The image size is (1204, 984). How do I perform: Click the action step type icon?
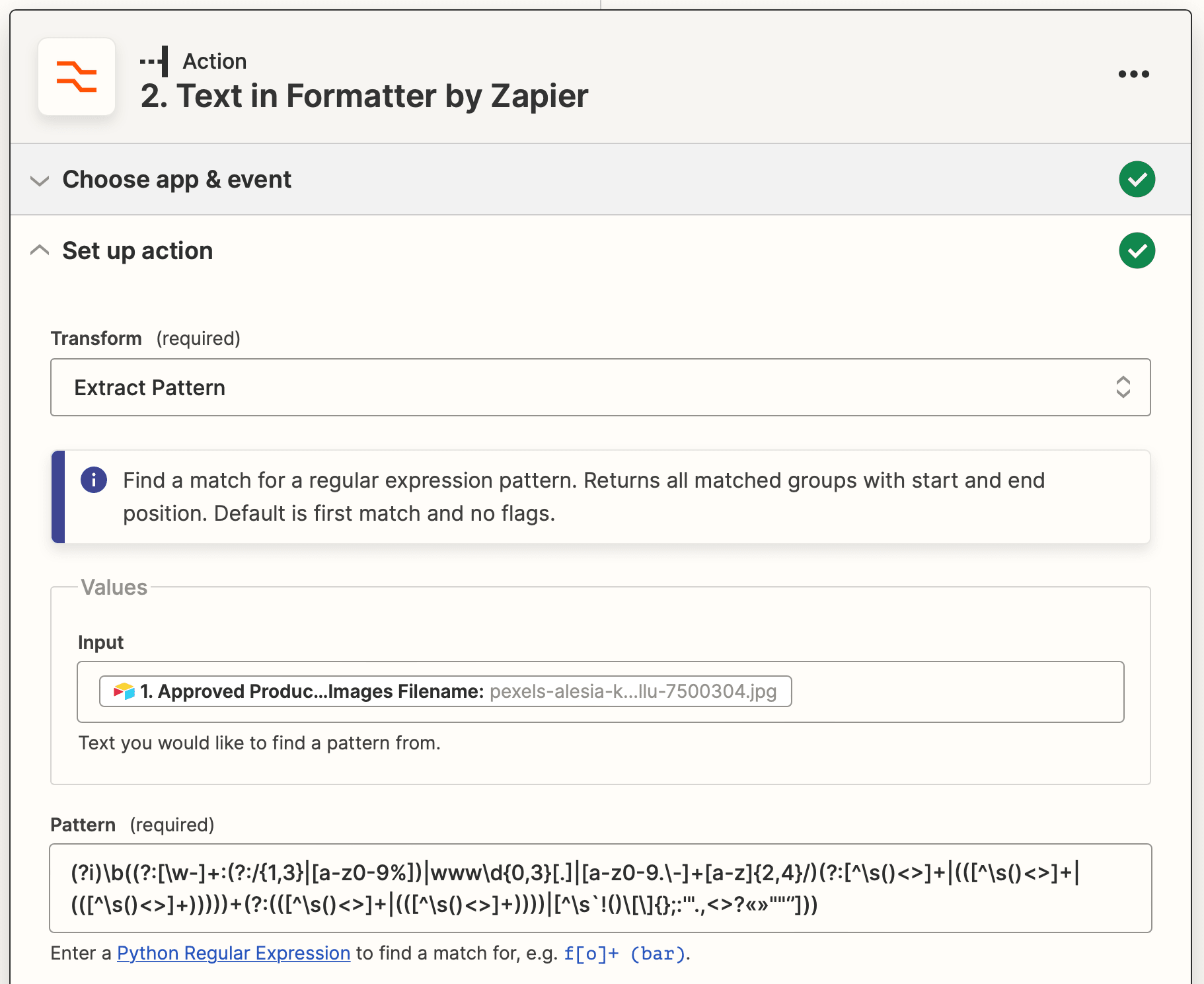[155, 61]
